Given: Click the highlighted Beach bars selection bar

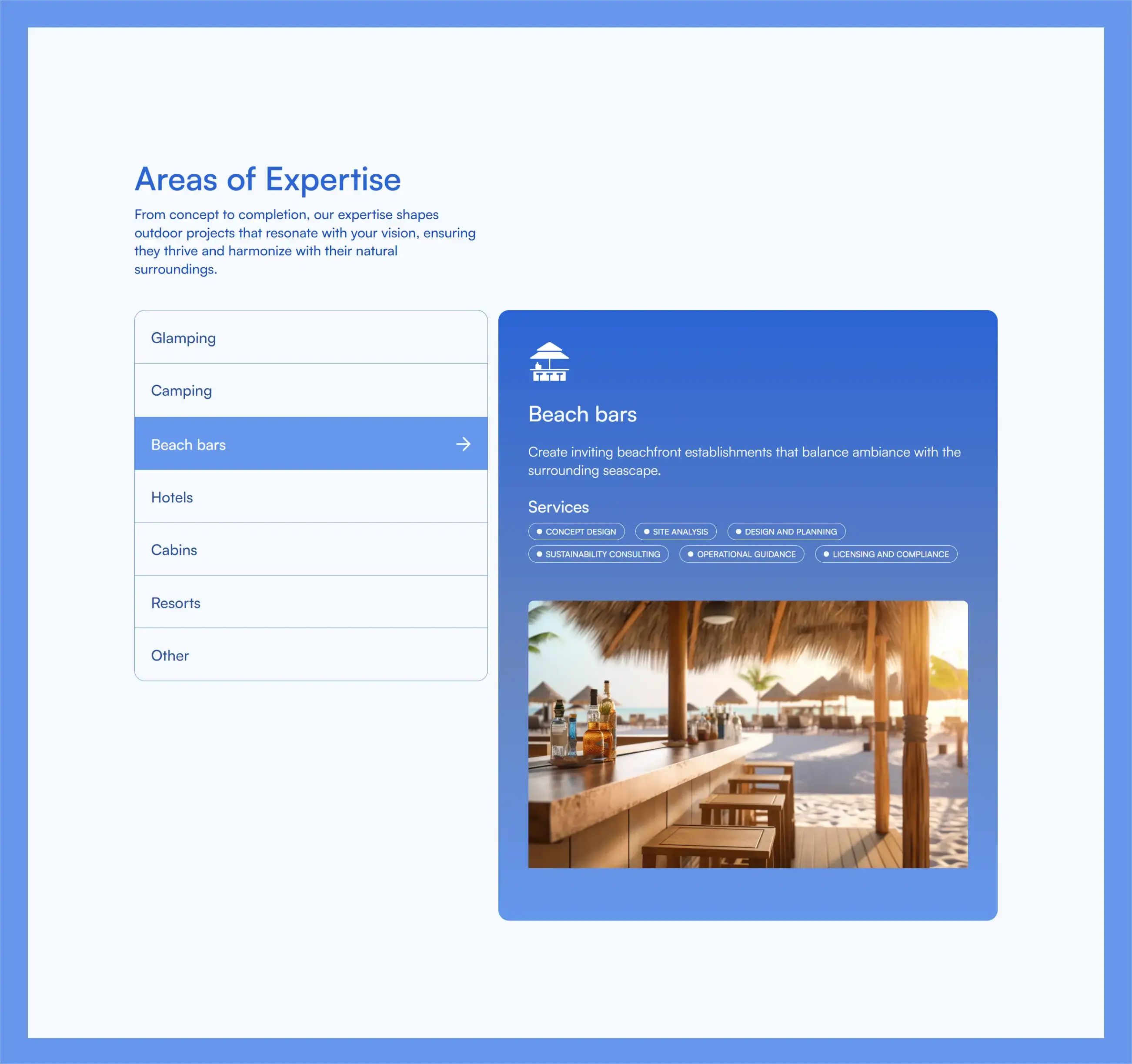Looking at the screenshot, I should coord(311,444).
